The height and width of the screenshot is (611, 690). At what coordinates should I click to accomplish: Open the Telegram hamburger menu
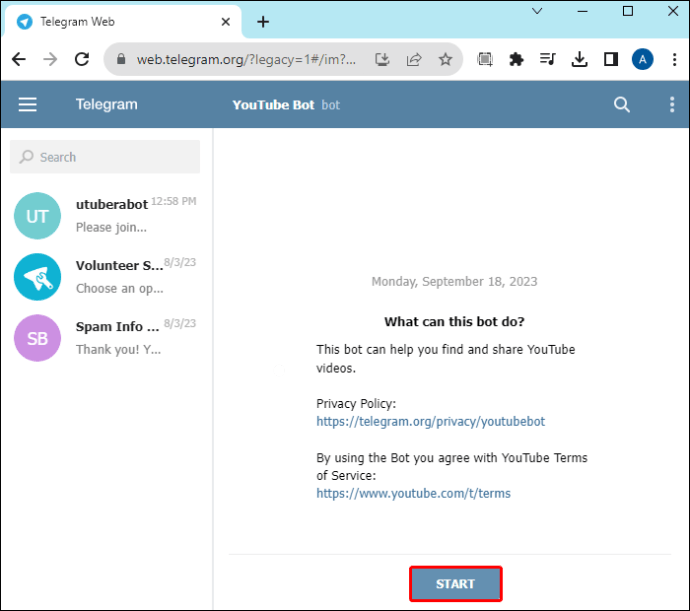tap(27, 105)
